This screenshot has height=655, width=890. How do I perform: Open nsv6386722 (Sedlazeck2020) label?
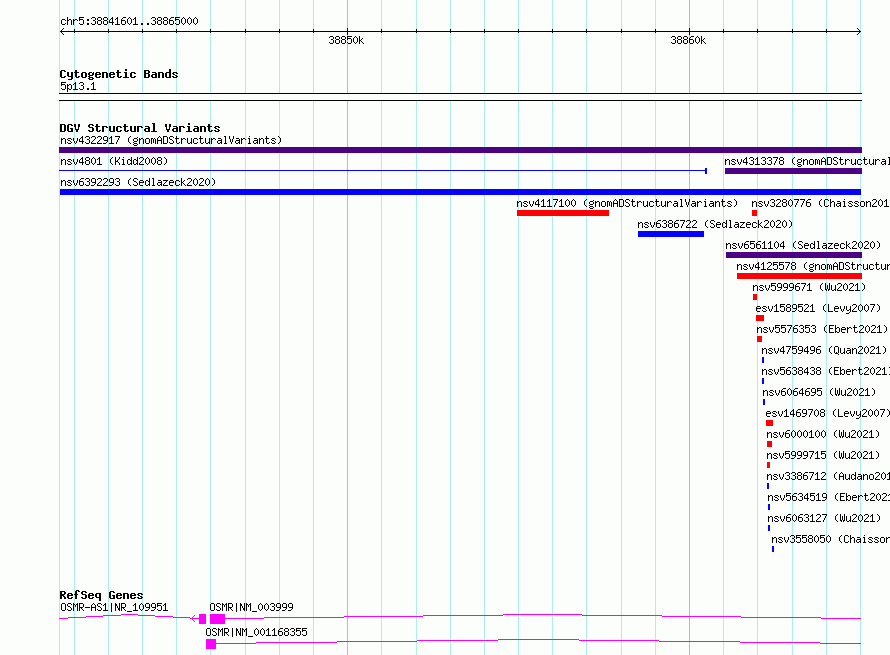pos(715,224)
